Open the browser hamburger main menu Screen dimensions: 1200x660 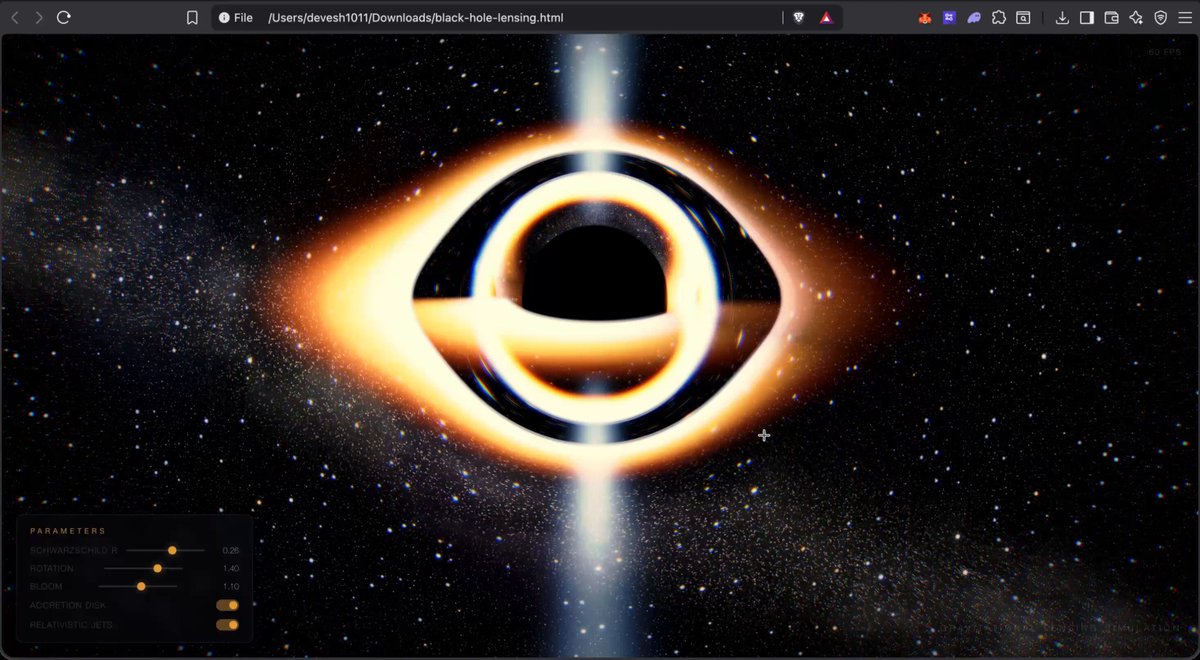[x=1185, y=17]
